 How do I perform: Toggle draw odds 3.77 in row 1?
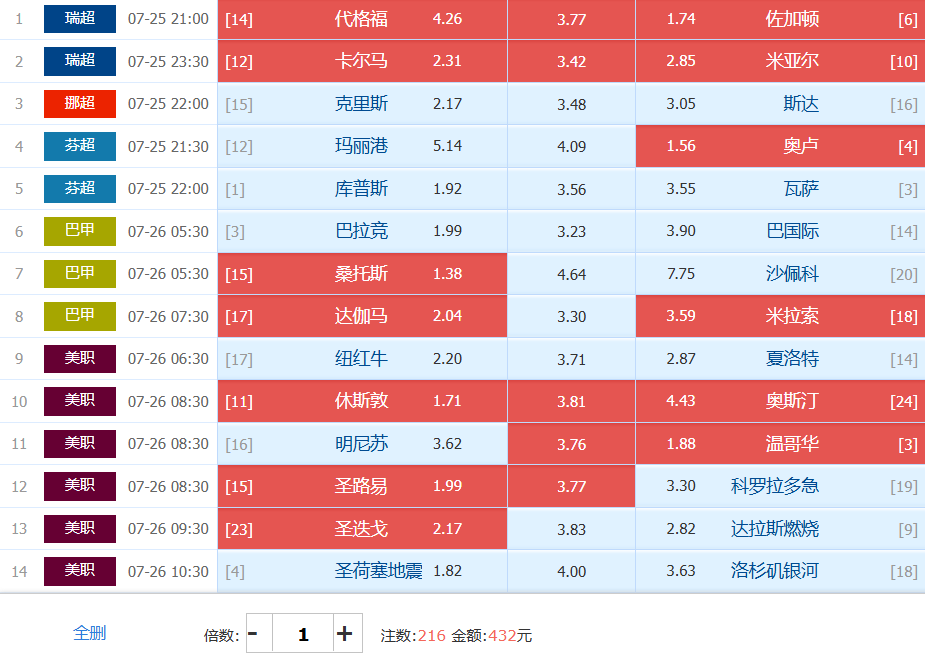(571, 19)
